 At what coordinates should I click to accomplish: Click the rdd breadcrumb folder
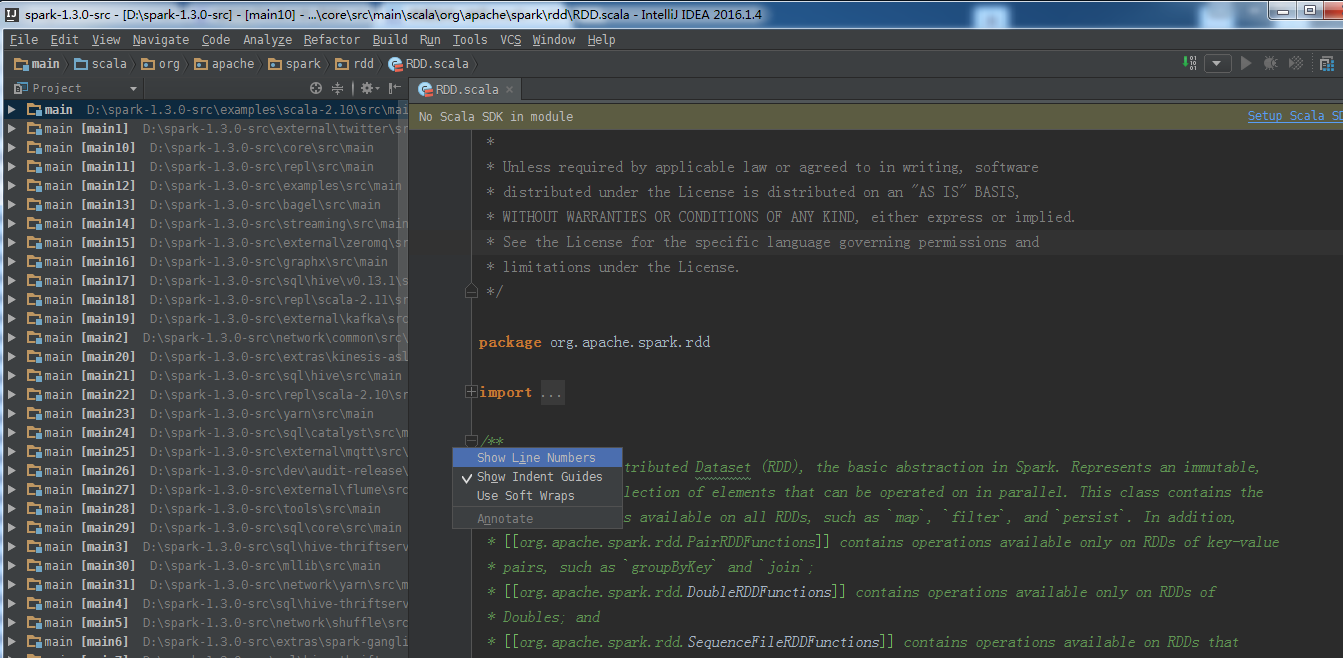click(355, 63)
